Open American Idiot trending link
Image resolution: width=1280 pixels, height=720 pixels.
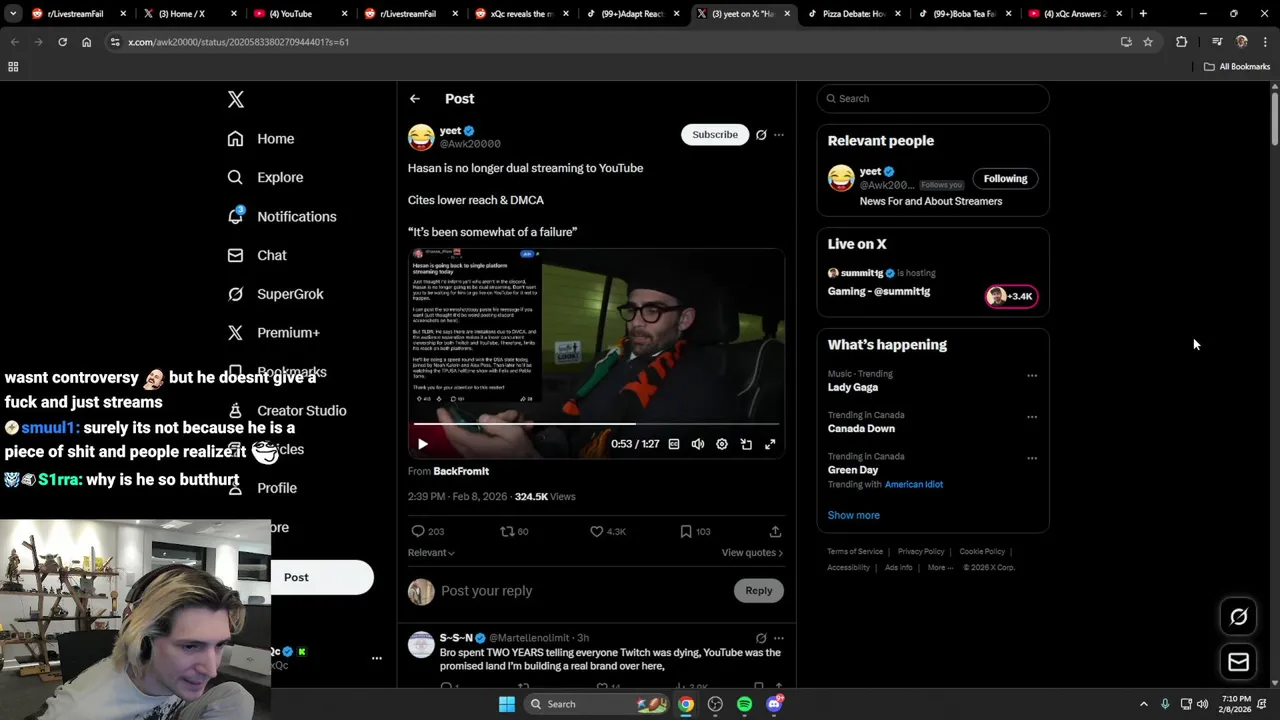click(914, 484)
